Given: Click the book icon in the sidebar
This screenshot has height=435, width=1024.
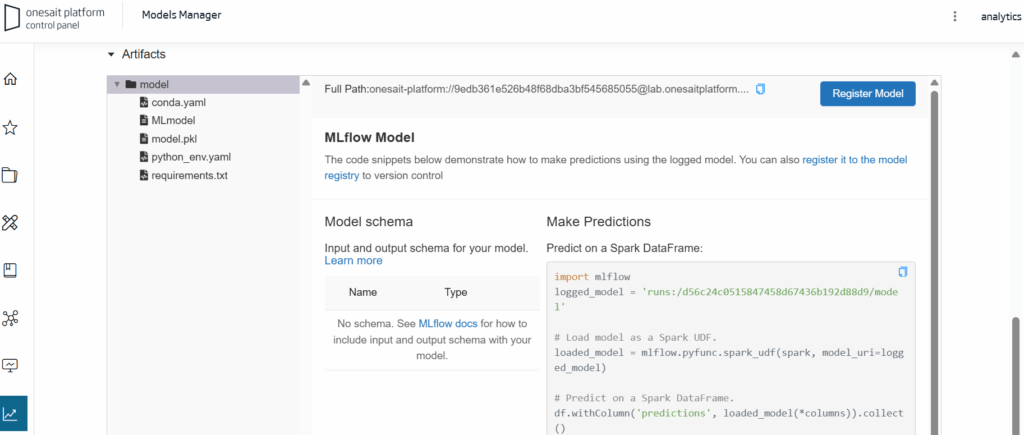Looking at the screenshot, I should pyautogui.click(x=11, y=270).
